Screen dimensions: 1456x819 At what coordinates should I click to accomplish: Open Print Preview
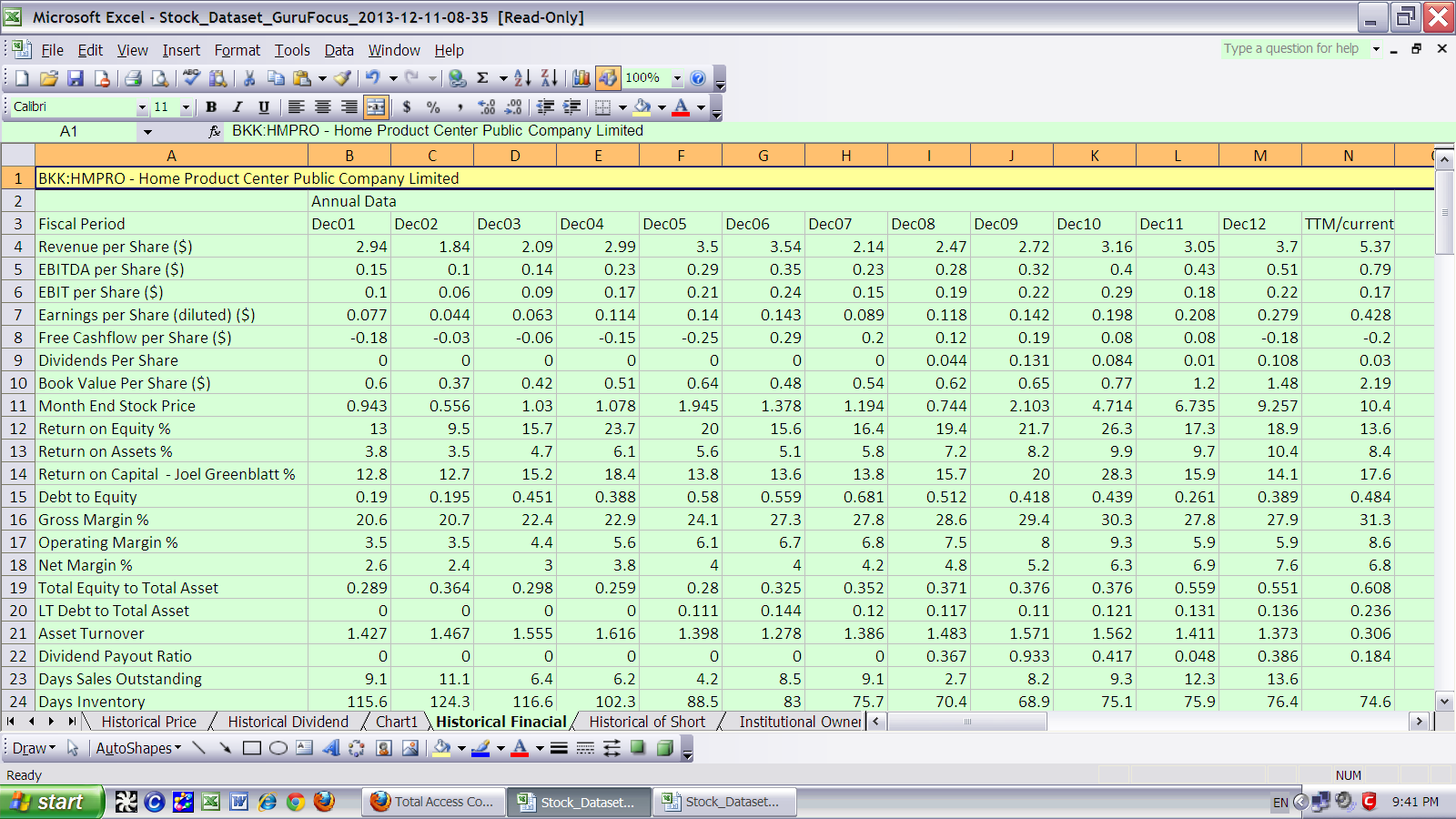(x=160, y=78)
